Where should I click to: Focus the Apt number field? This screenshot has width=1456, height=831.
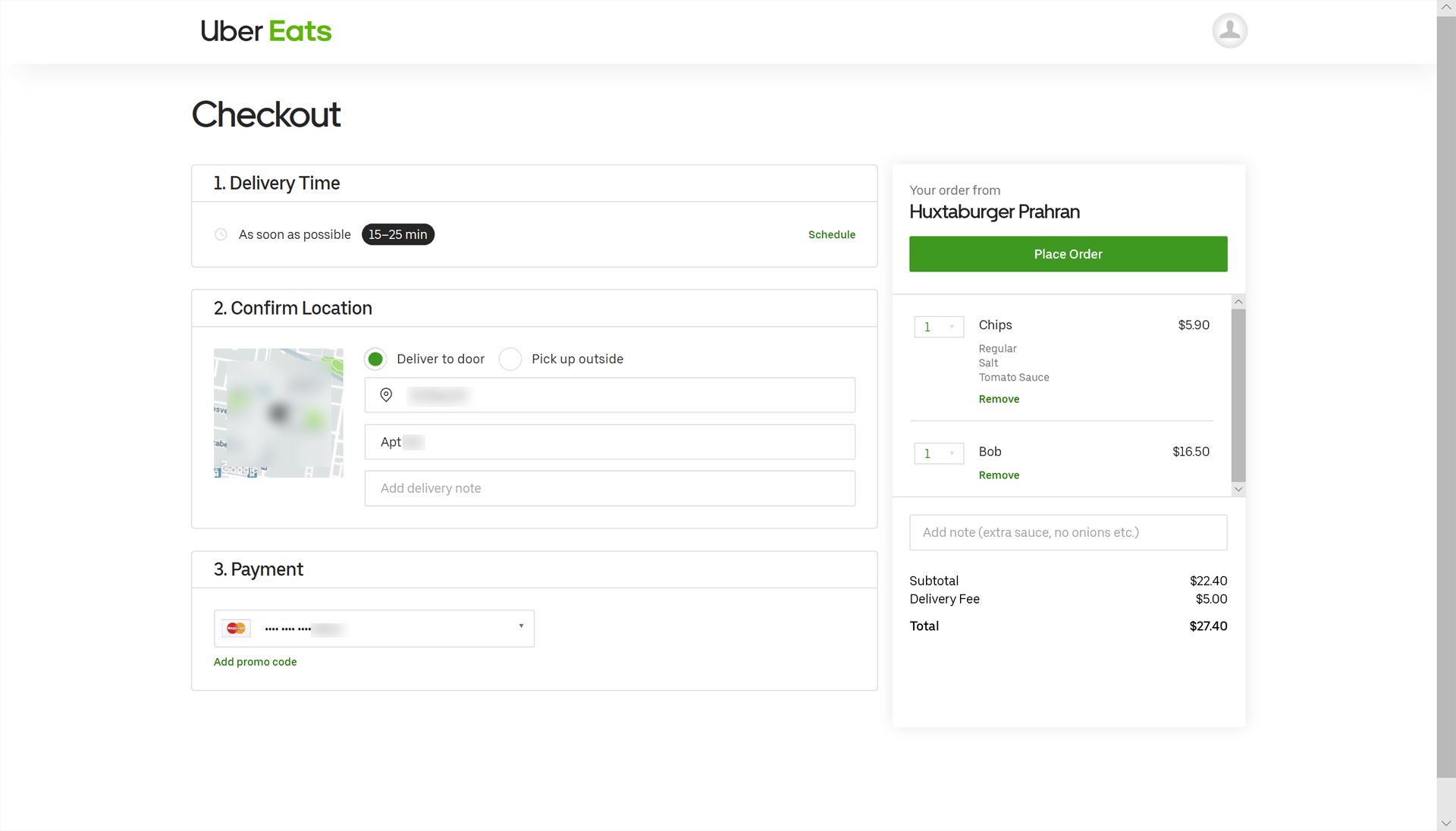(x=610, y=442)
